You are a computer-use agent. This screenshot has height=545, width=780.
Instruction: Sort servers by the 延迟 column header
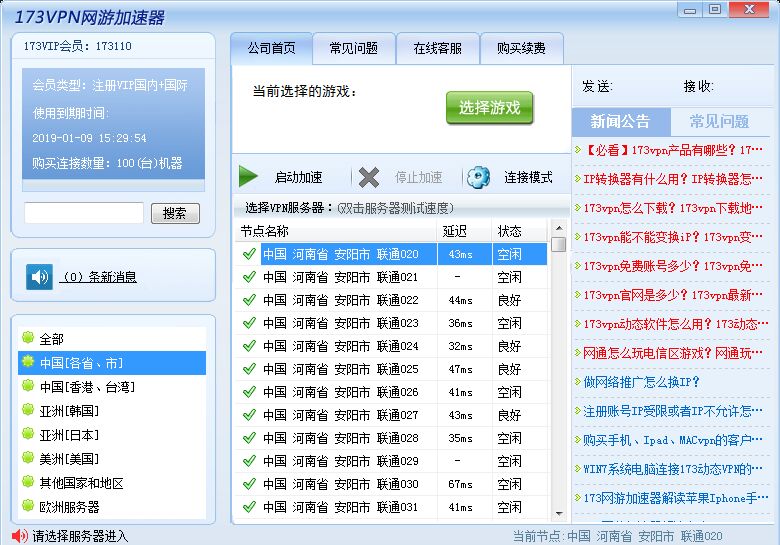click(455, 231)
